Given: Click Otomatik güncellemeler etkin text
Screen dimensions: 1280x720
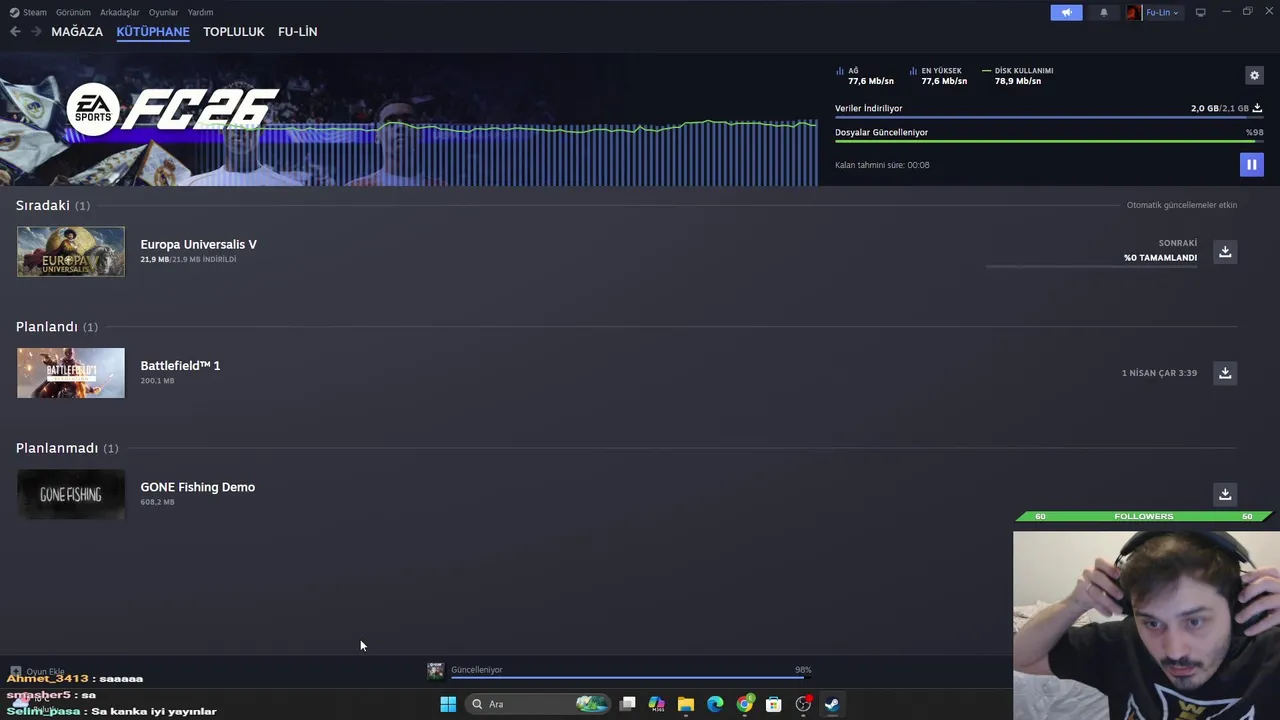Looking at the screenshot, I should point(1182,205).
